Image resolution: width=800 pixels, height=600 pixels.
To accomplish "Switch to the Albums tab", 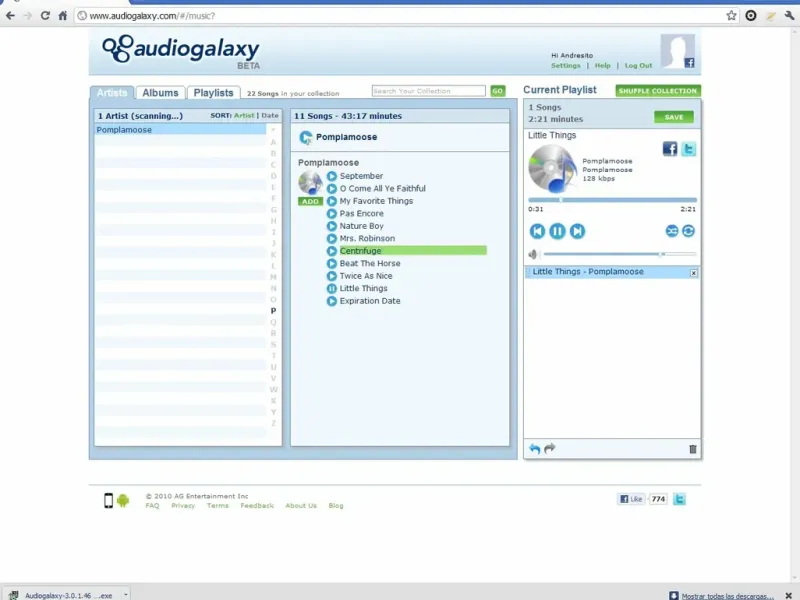I will tap(160, 93).
